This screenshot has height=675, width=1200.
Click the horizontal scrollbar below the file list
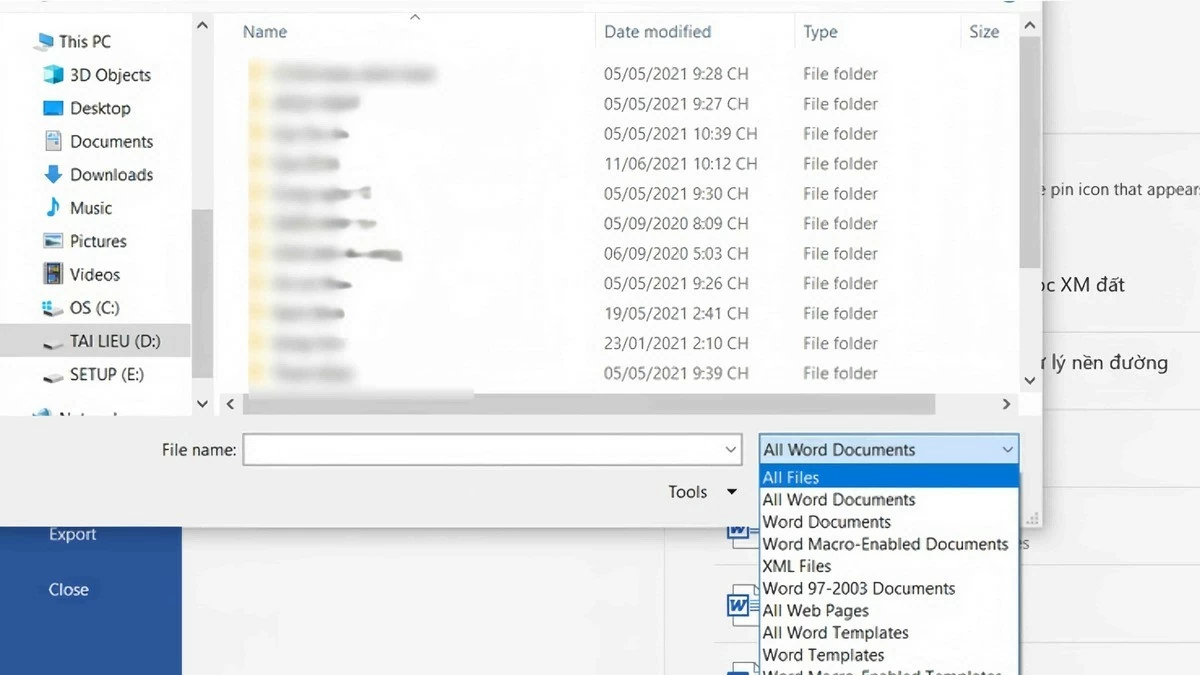580,403
